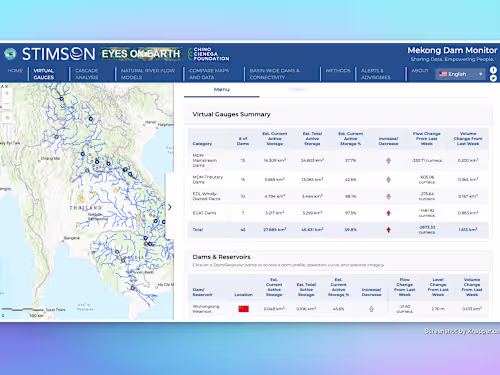Click the Eyes on Earth logo
The image size is (500, 375).
point(141,54)
